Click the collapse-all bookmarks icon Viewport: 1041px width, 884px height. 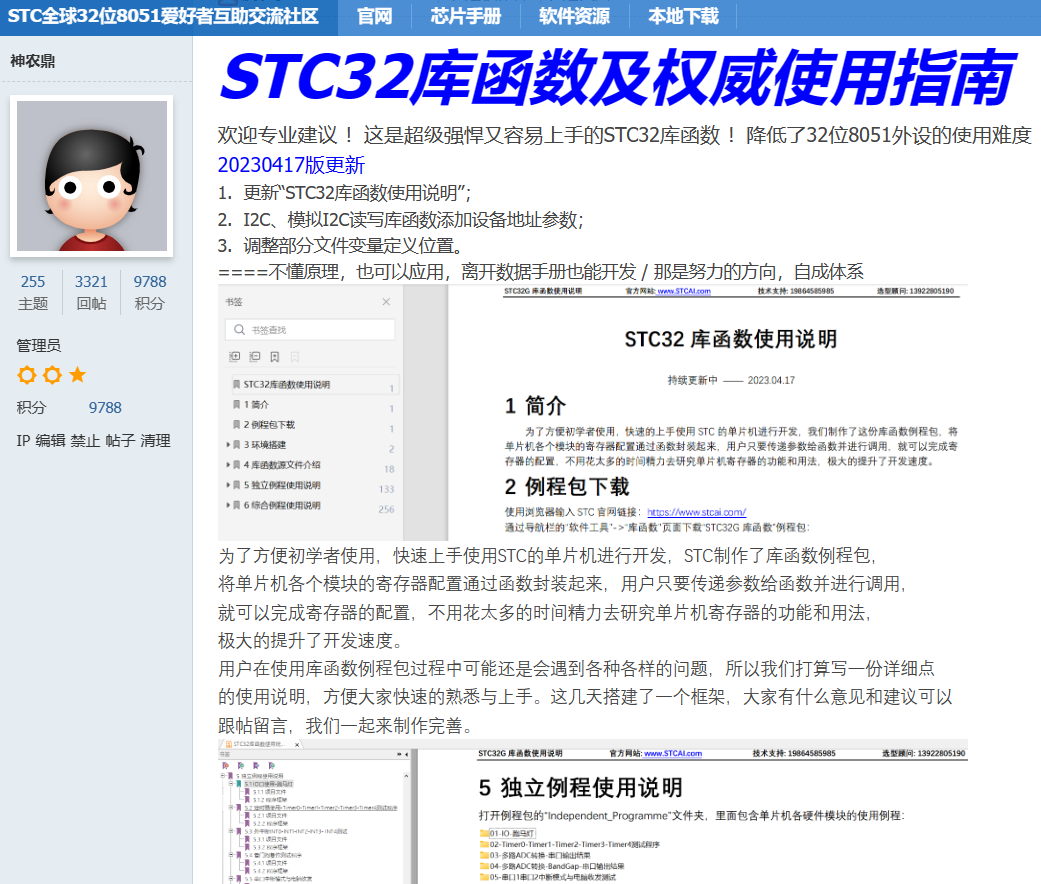pos(255,357)
